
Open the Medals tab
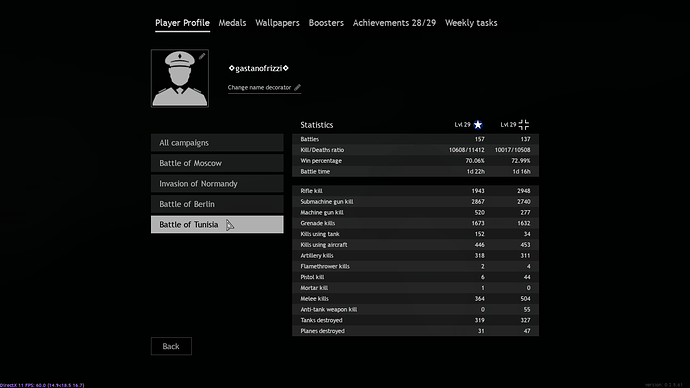tap(232, 23)
